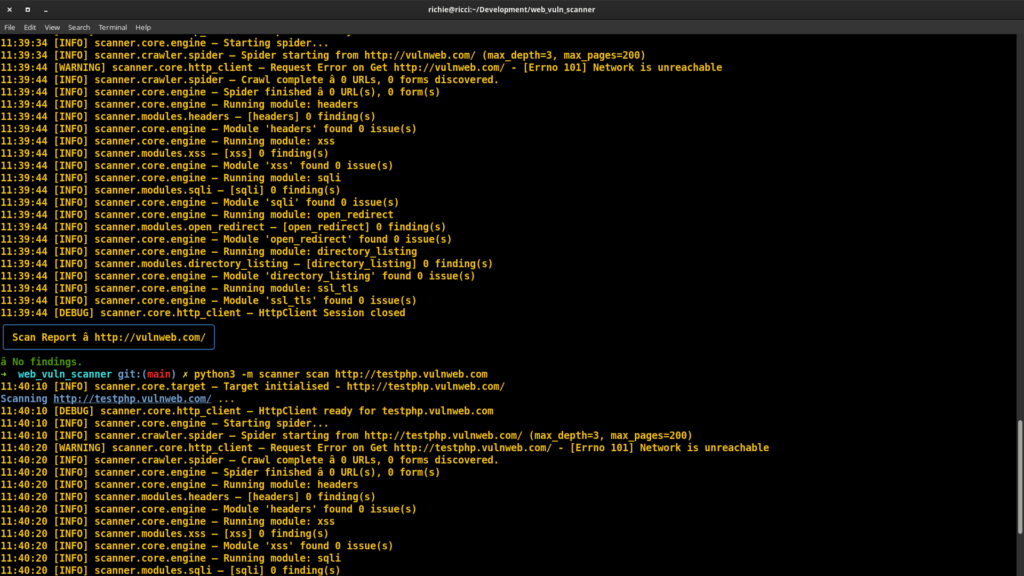Open the Search menu
The image size is (1024, 576).
79,27
